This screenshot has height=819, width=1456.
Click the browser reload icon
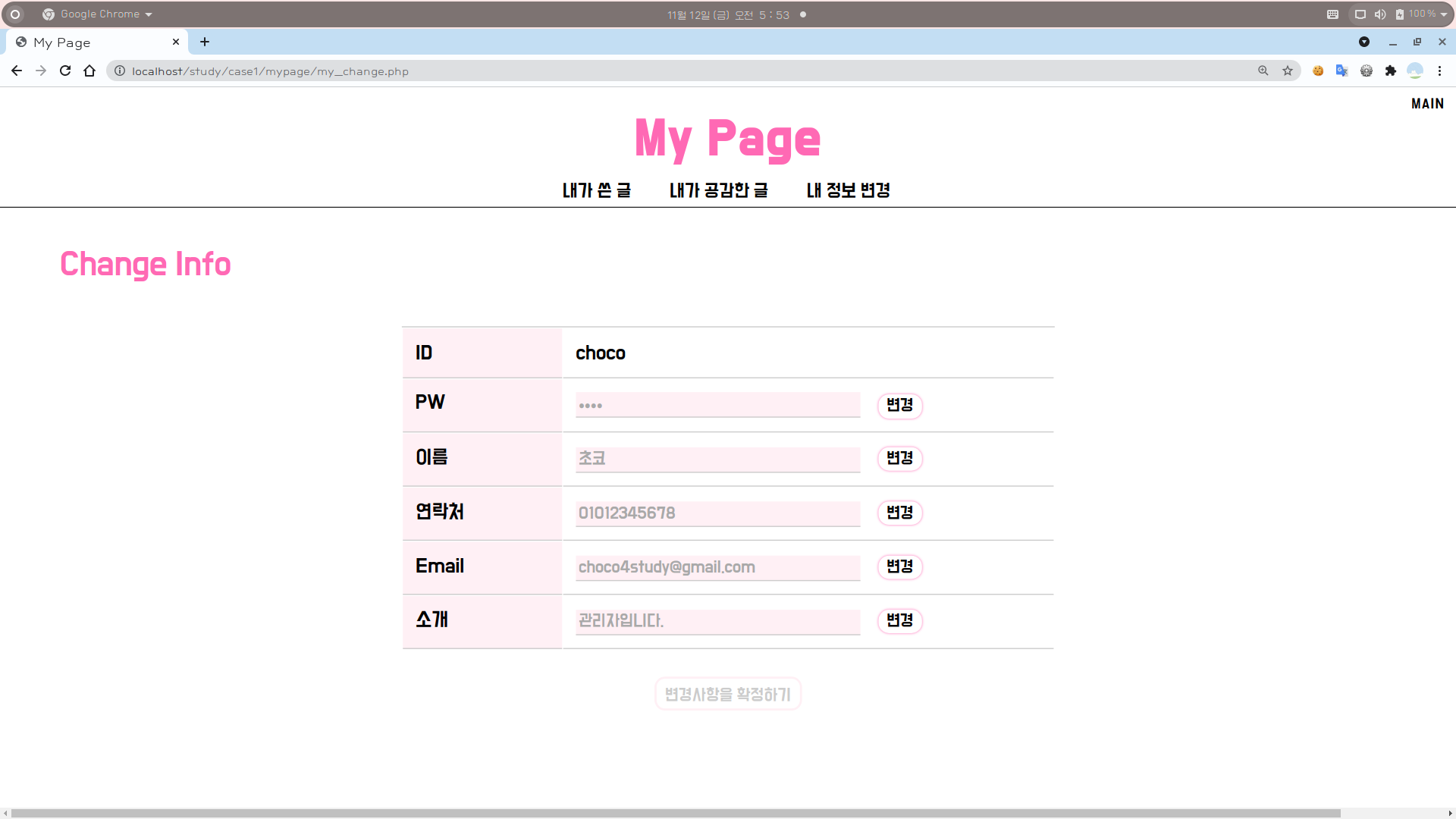pos(65,71)
